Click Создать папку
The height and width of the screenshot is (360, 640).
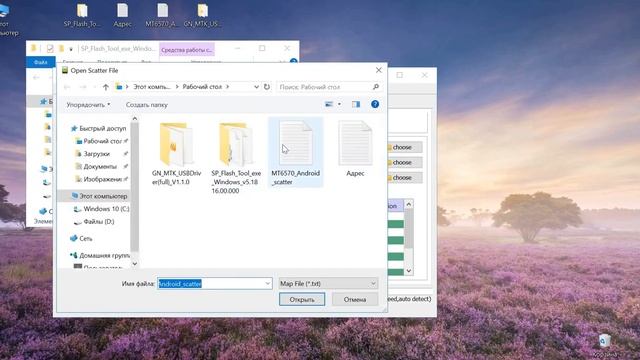[147, 105]
